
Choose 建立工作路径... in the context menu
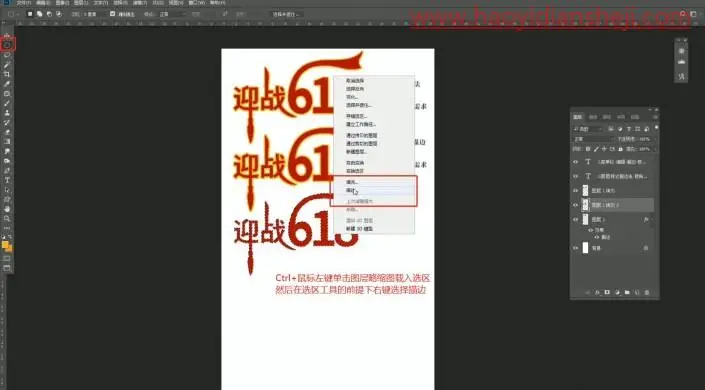point(361,124)
